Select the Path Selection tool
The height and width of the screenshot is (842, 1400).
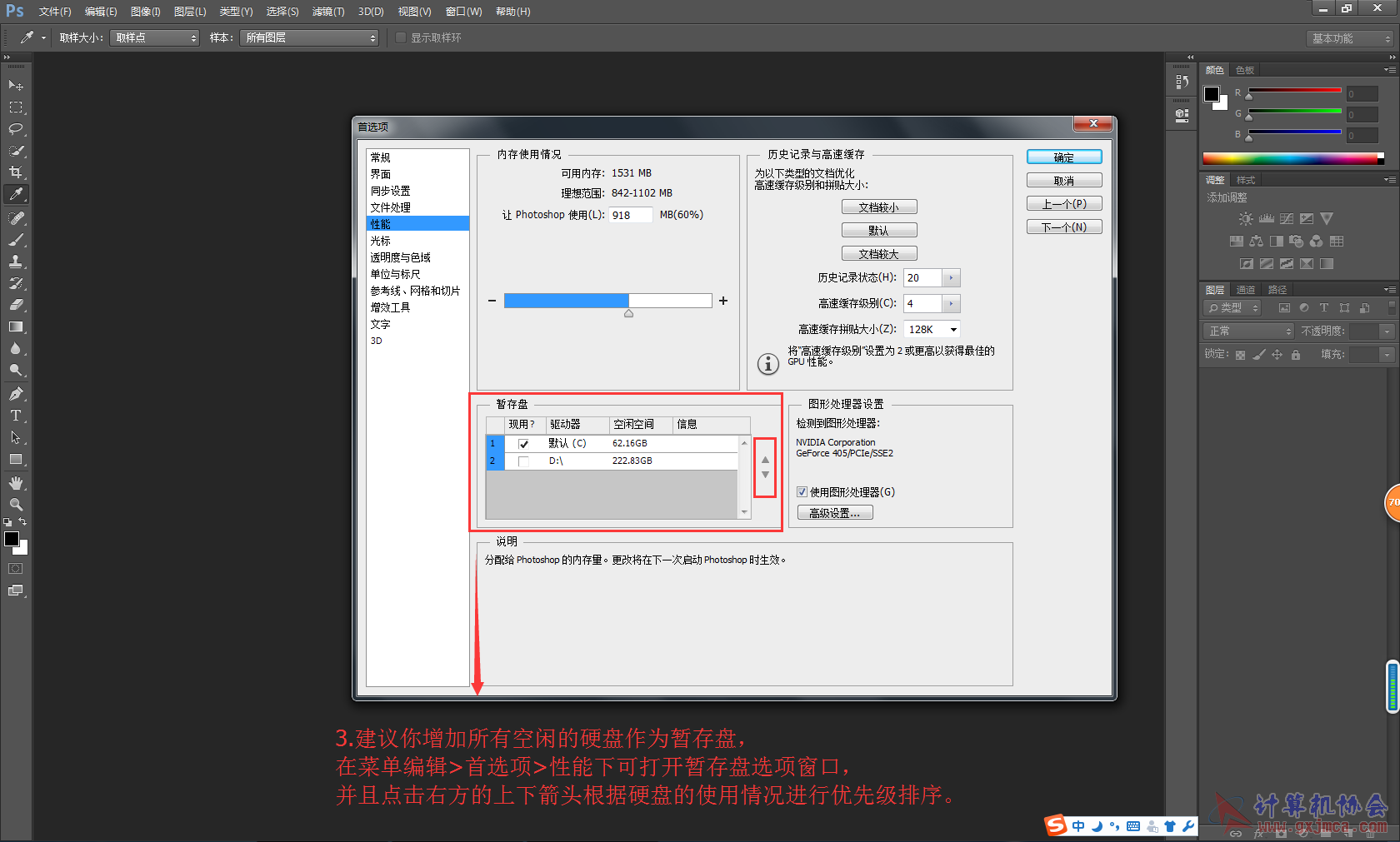pyautogui.click(x=16, y=437)
